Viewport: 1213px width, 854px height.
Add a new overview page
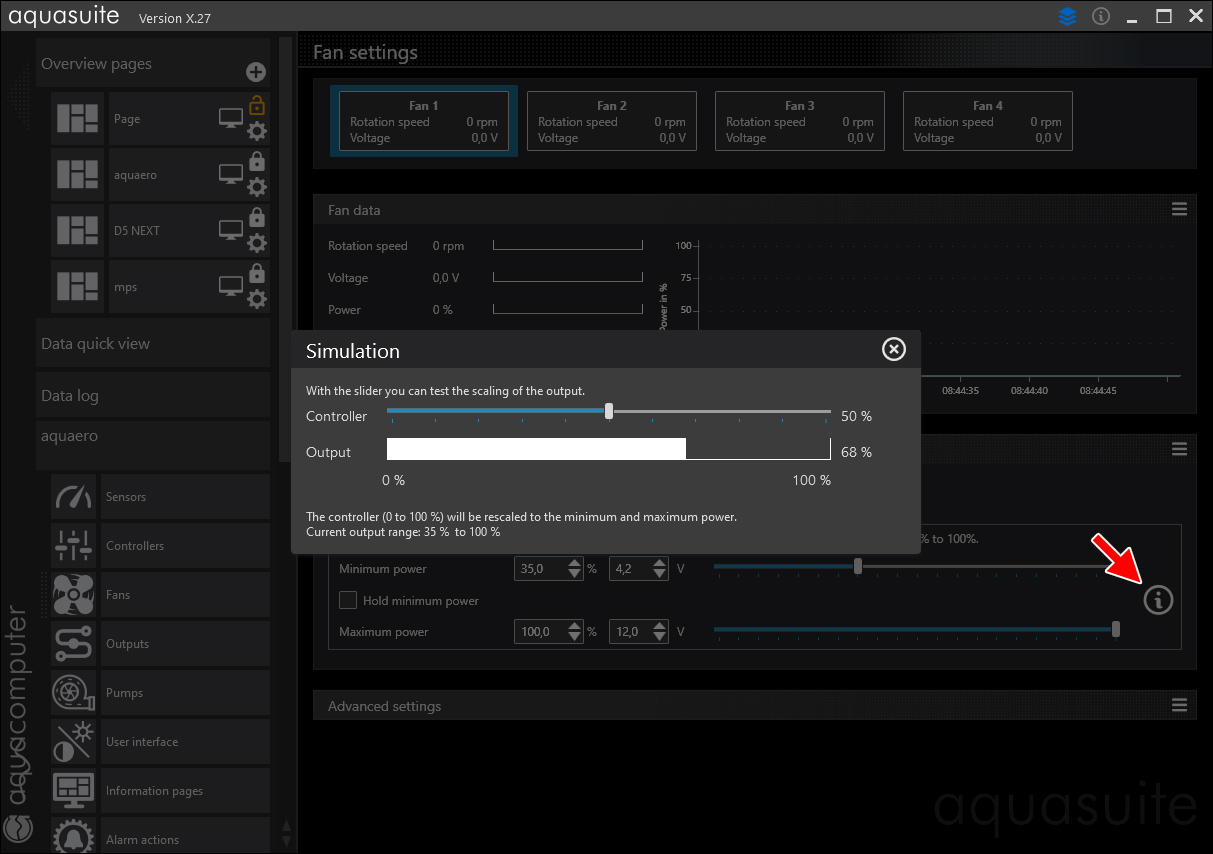pyautogui.click(x=256, y=72)
